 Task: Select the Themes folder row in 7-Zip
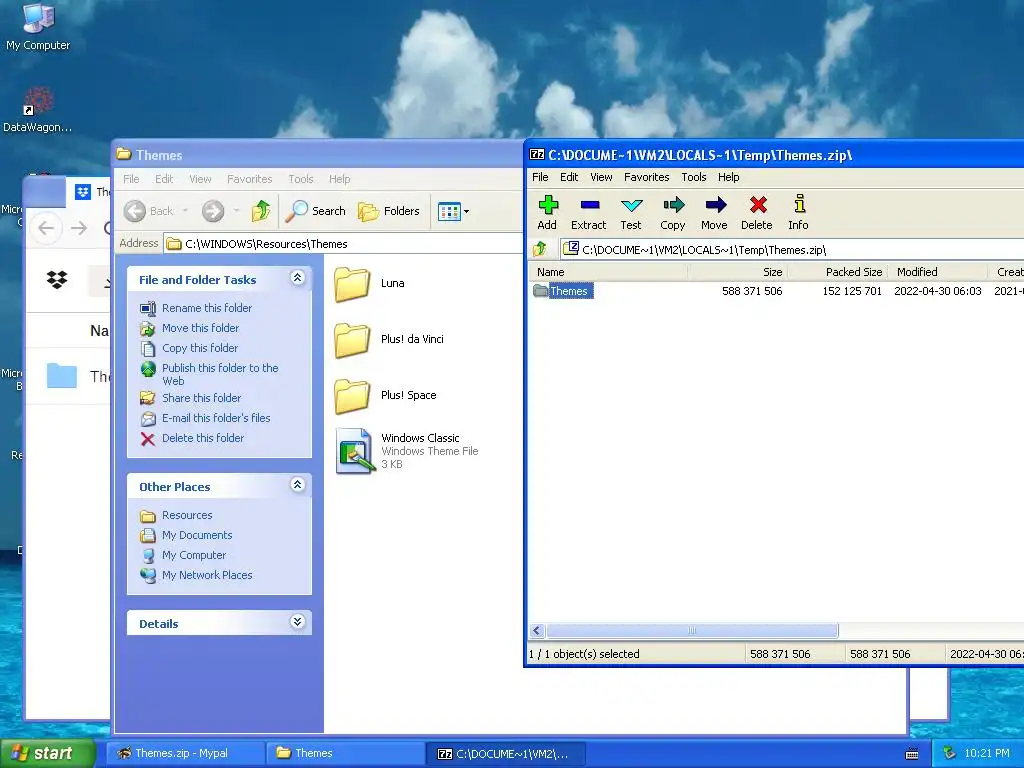coord(562,291)
